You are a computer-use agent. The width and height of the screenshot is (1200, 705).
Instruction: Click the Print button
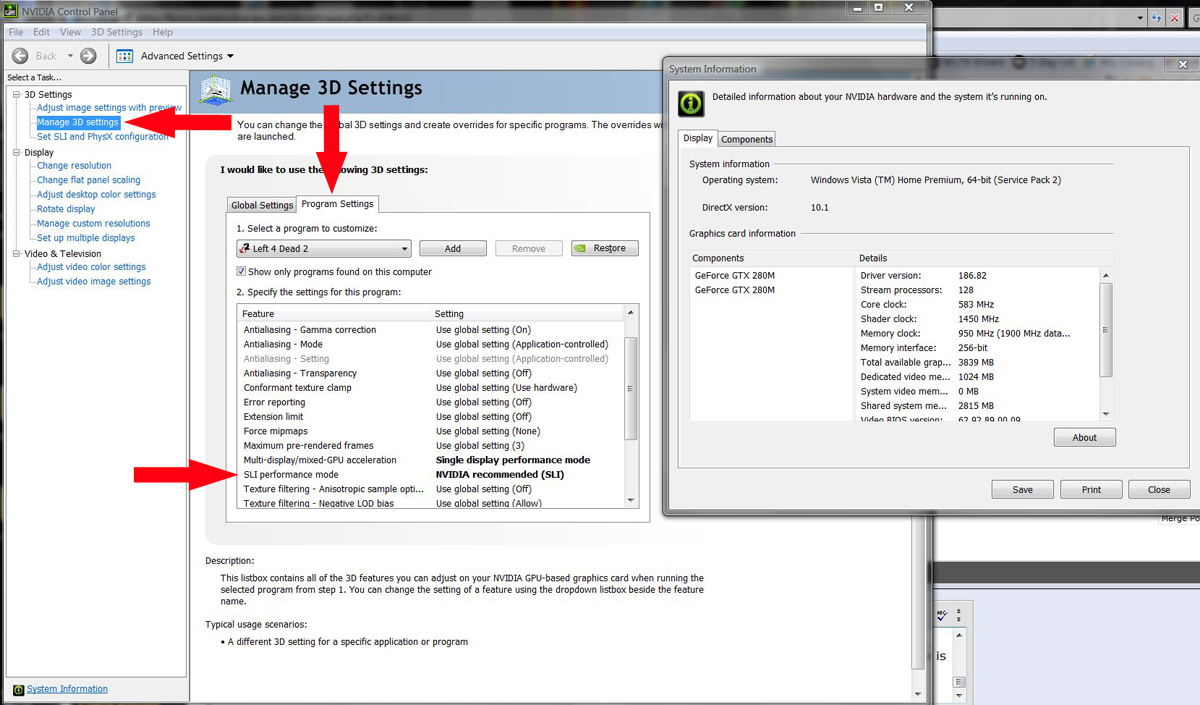(1092, 490)
